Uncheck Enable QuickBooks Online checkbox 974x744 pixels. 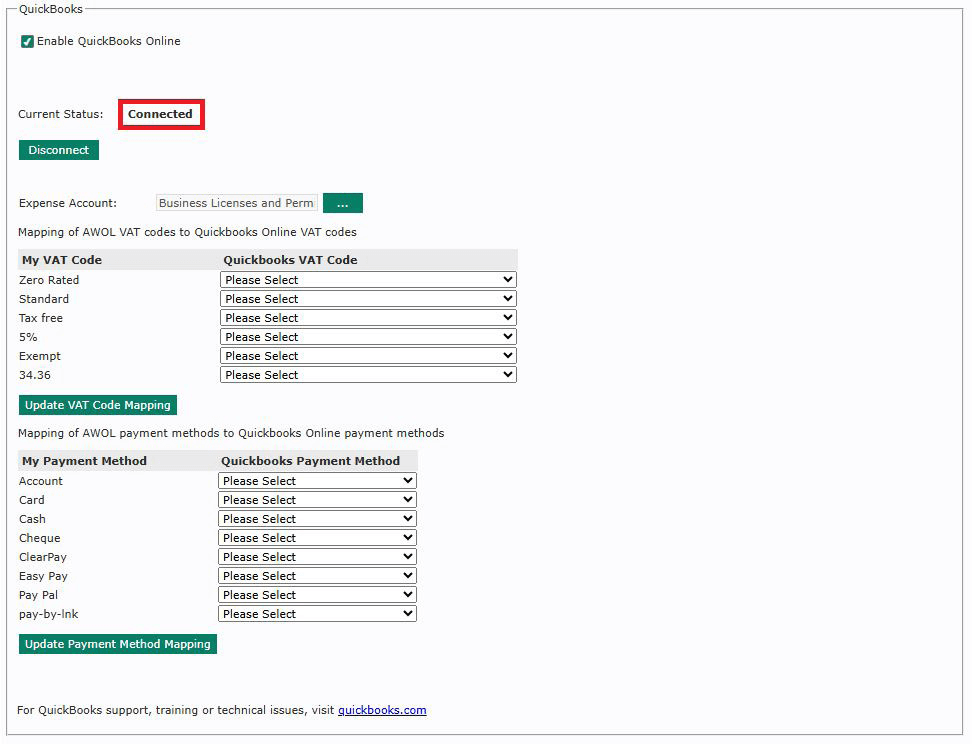tap(27, 42)
